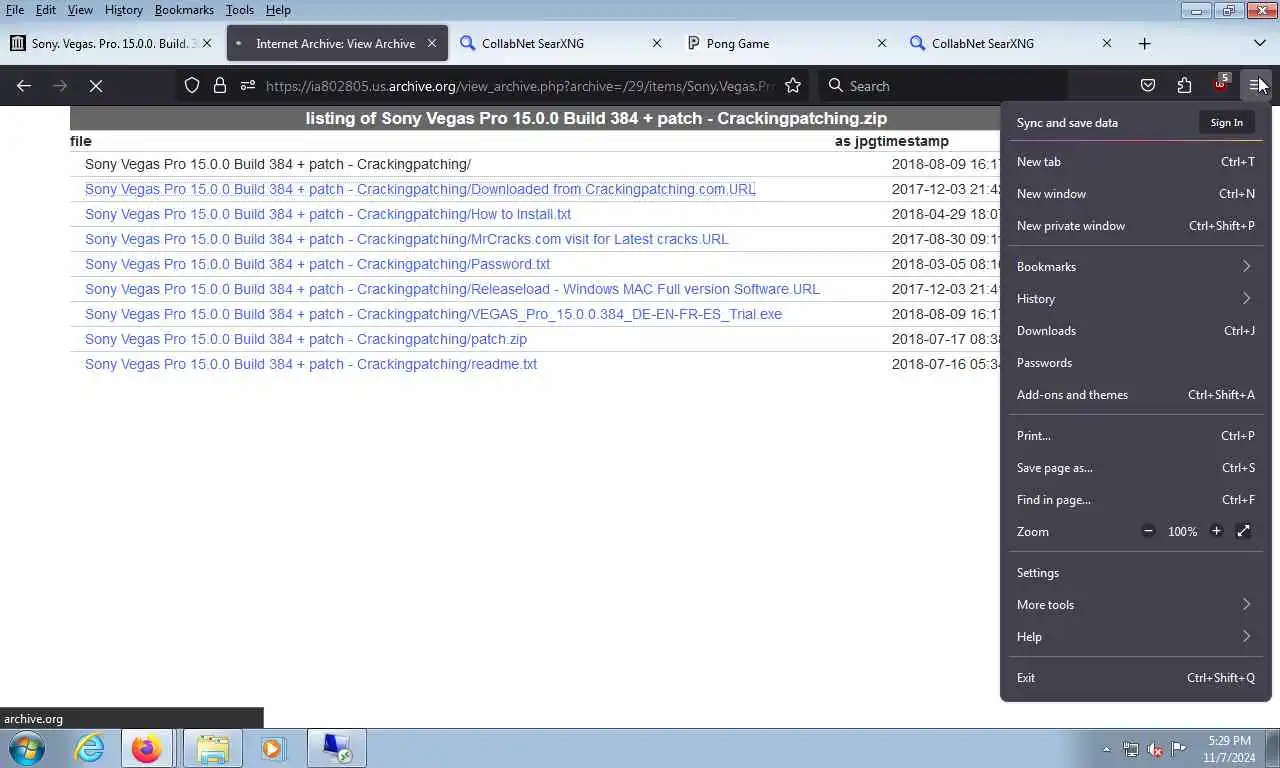Viewport: 1280px width, 768px height.
Task: Open the site permissions icon in address bar
Action: pos(248,86)
